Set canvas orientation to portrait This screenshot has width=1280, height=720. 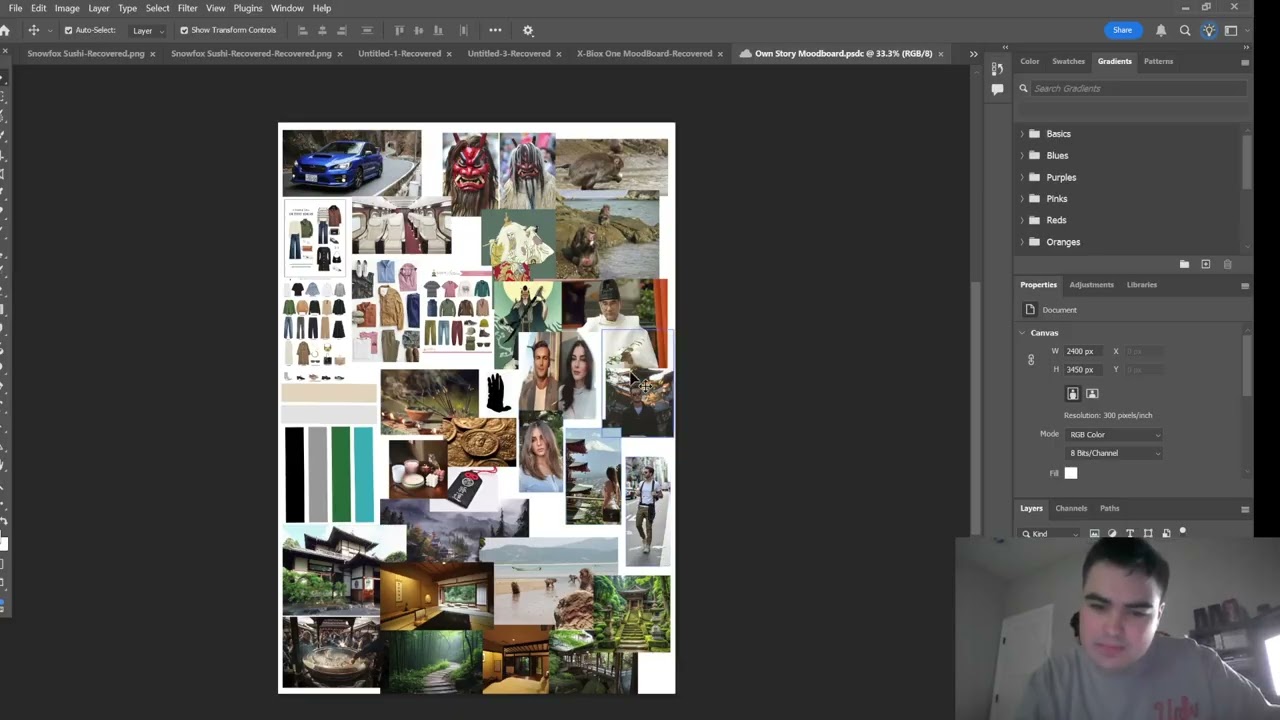point(1073,394)
